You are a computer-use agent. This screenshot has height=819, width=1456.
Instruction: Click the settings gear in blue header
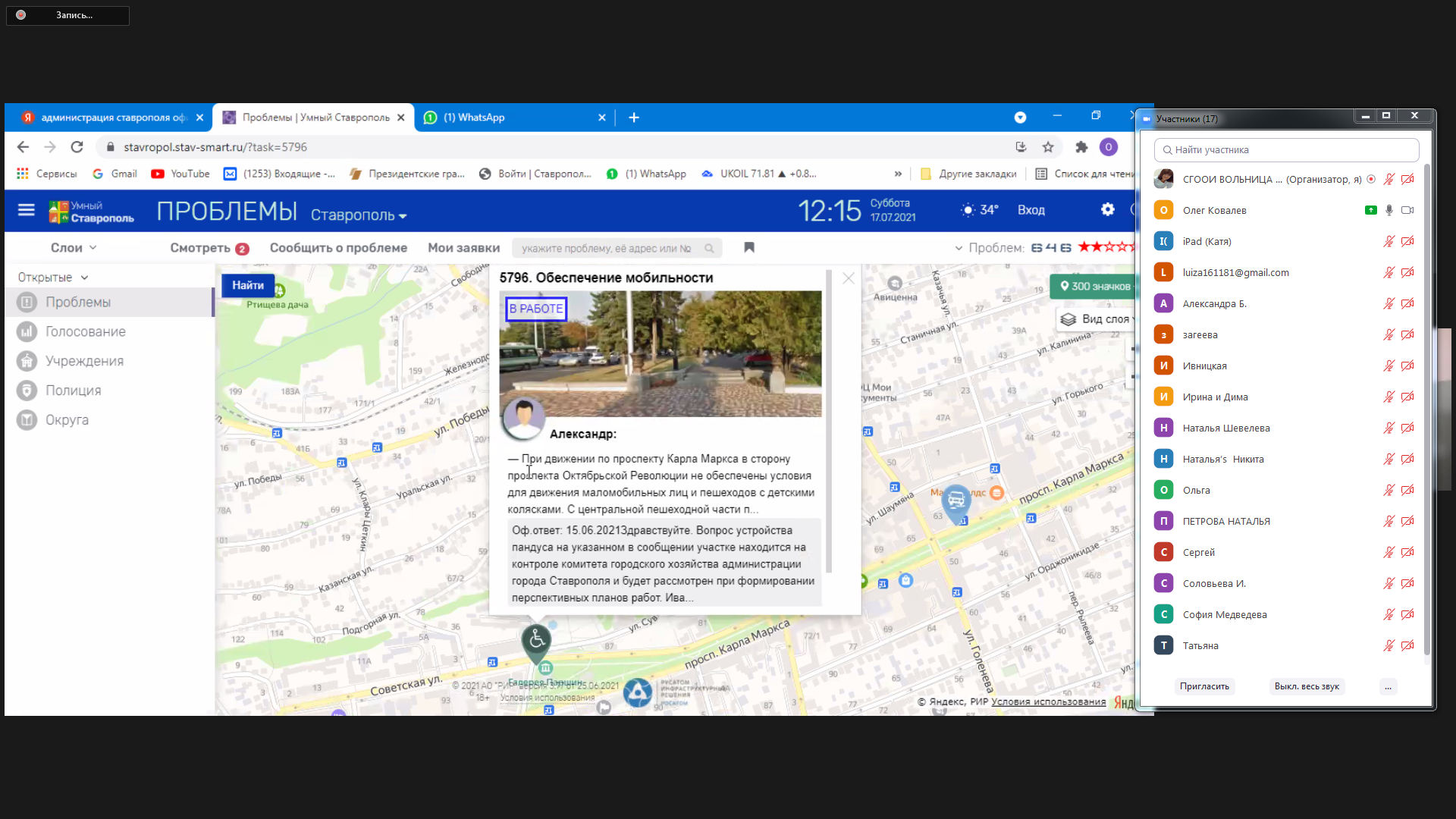pos(1108,209)
